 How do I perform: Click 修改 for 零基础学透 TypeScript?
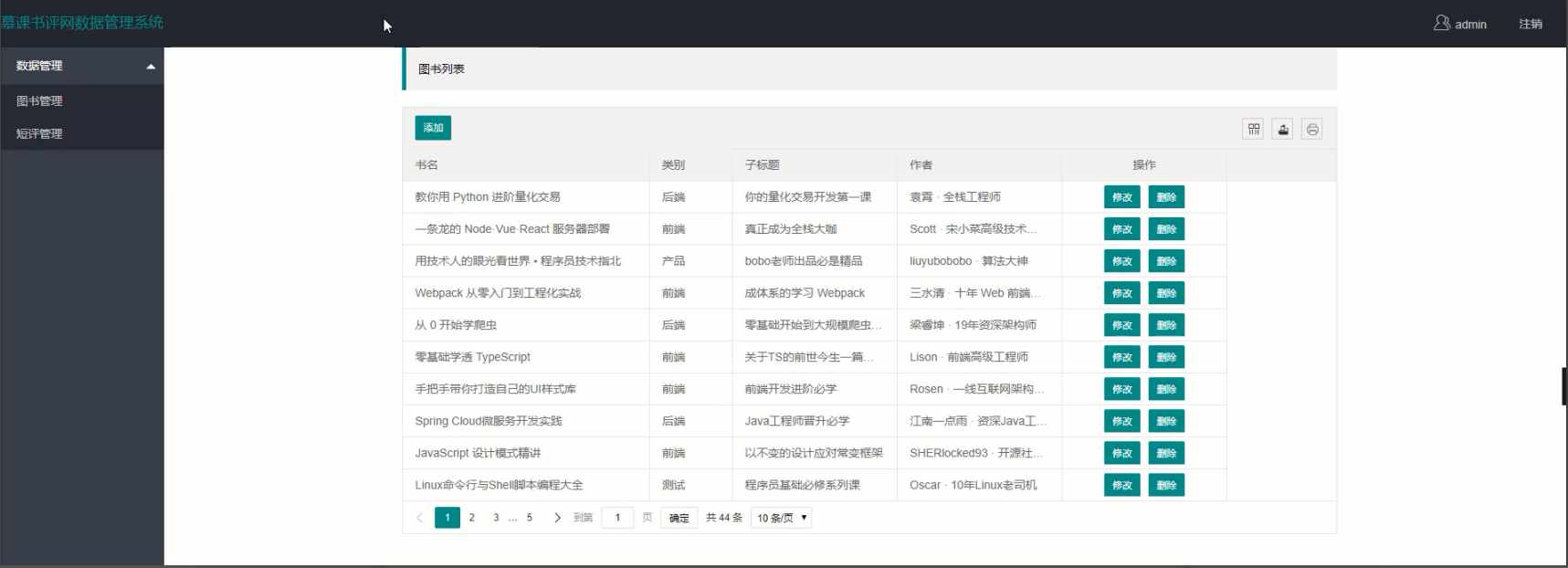pyautogui.click(x=1122, y=357)
